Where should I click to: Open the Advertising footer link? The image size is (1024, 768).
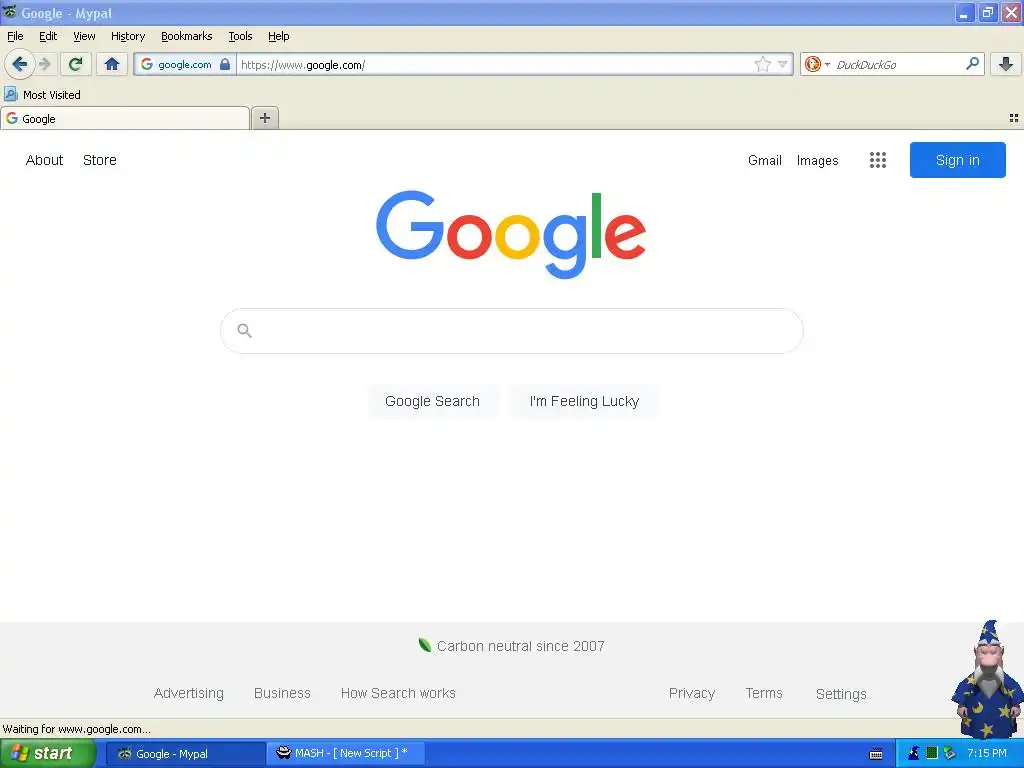(x=189, y=693)
